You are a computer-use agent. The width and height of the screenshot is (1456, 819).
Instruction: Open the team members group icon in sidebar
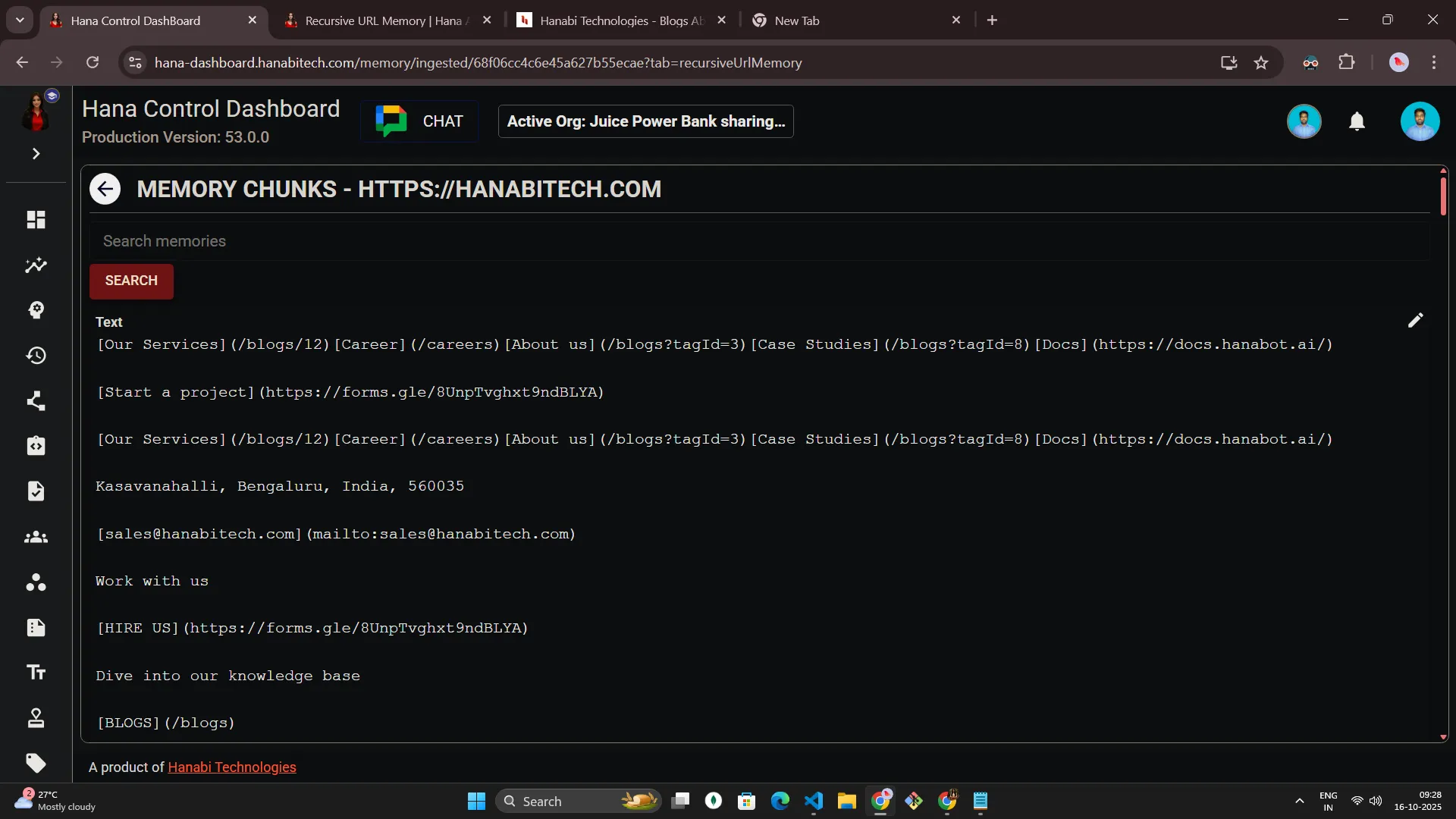click(36, 537)
